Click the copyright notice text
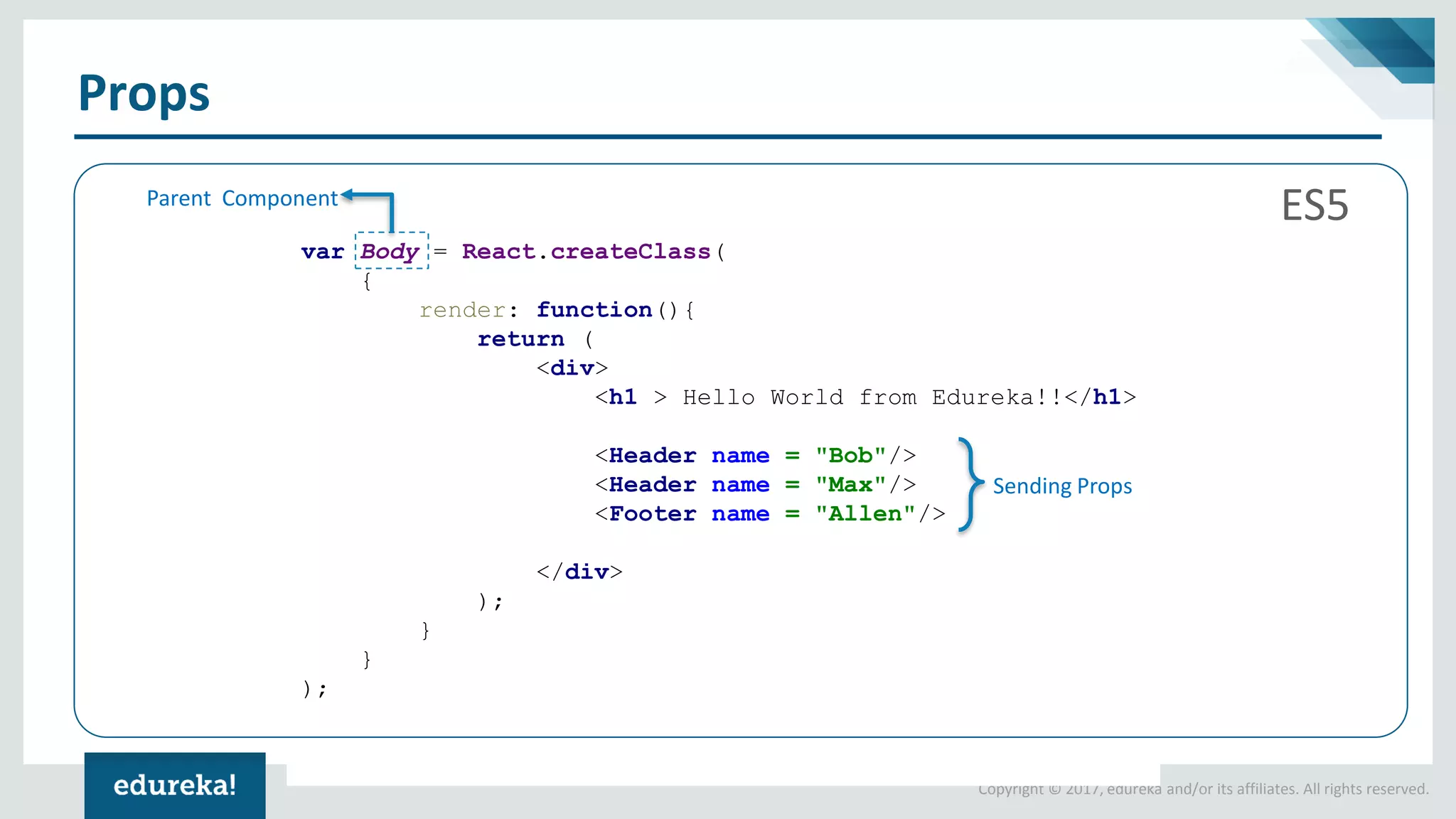Image resolution: width=1456 pixels, height=819 pixels. coord(1203,789)
